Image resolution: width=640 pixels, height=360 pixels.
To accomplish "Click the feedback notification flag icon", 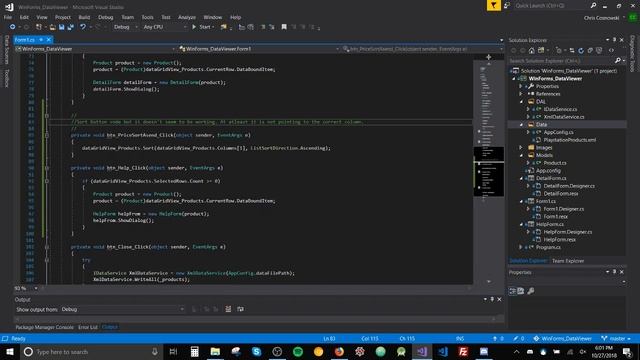I will pos(493,5).
